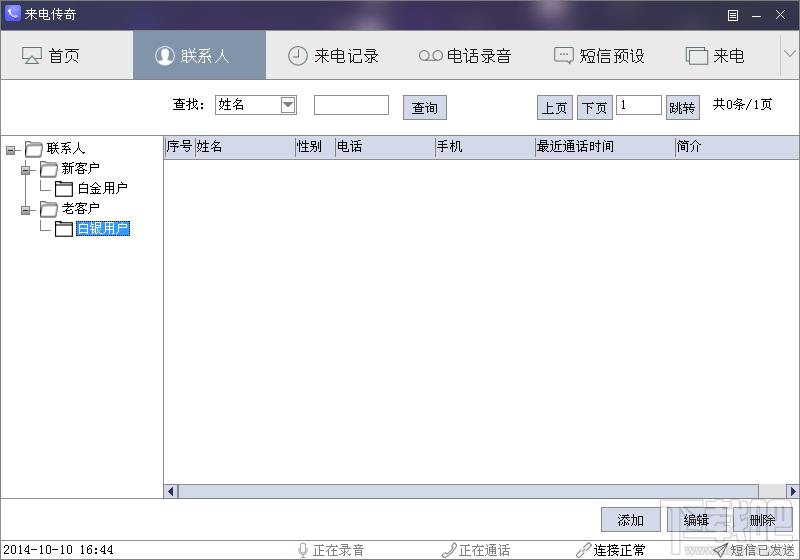Collapse the 联系人 root tree node

11,150
